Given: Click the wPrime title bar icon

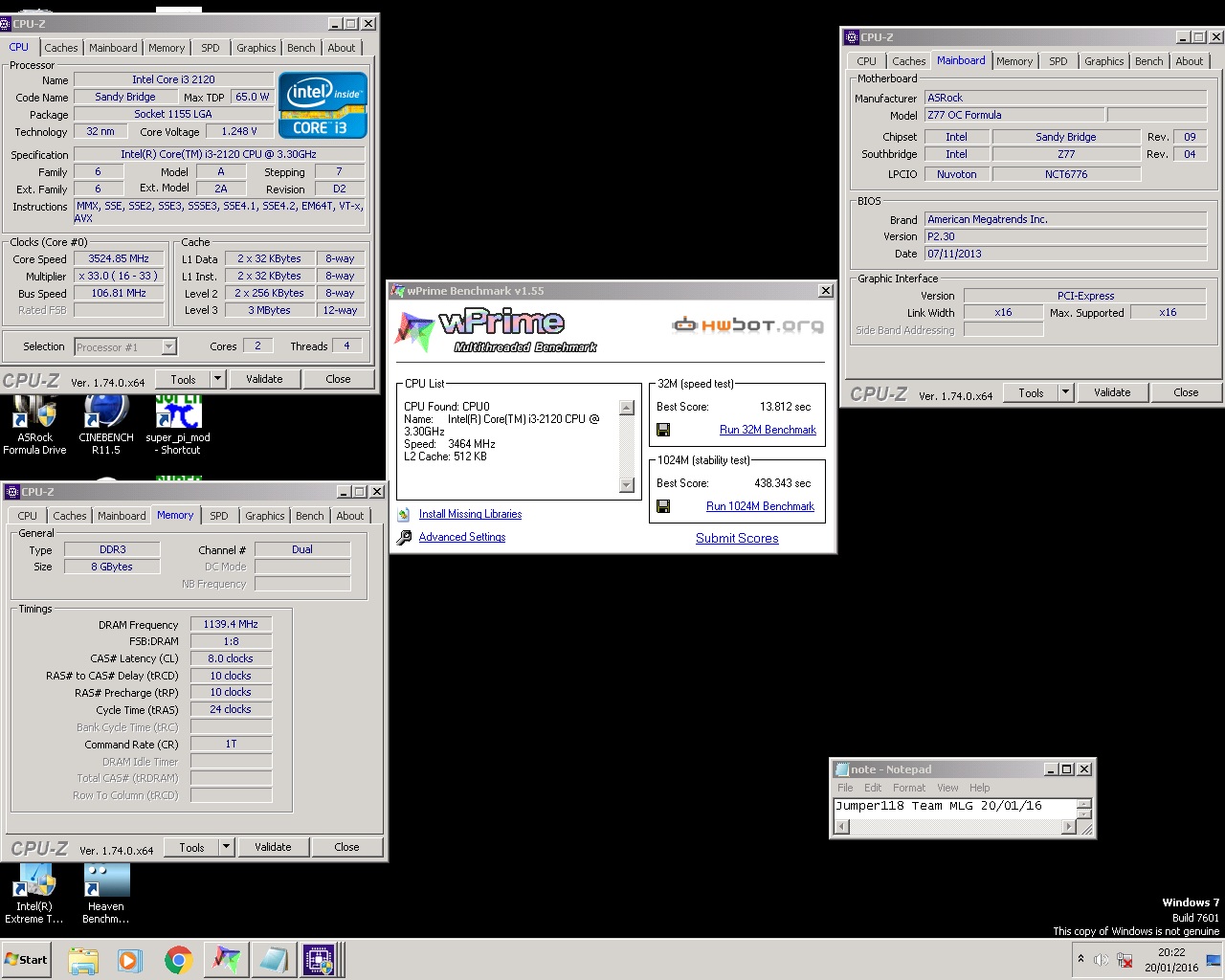Looking at the screenshot, I should click(399, 291).
